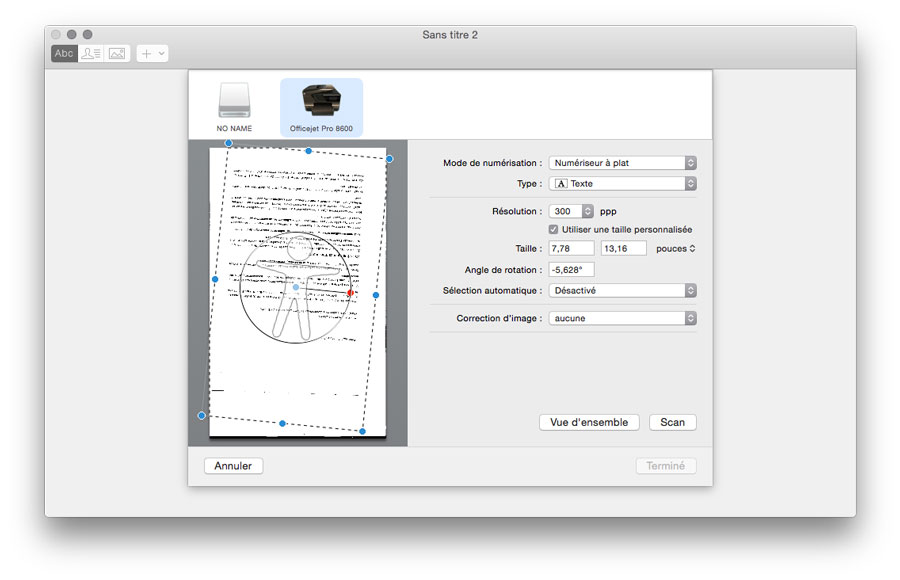The height and width of the screenshot is (580, 900).
Task: Click the red rotation handle on preview
Action: (x=351, y=293)
